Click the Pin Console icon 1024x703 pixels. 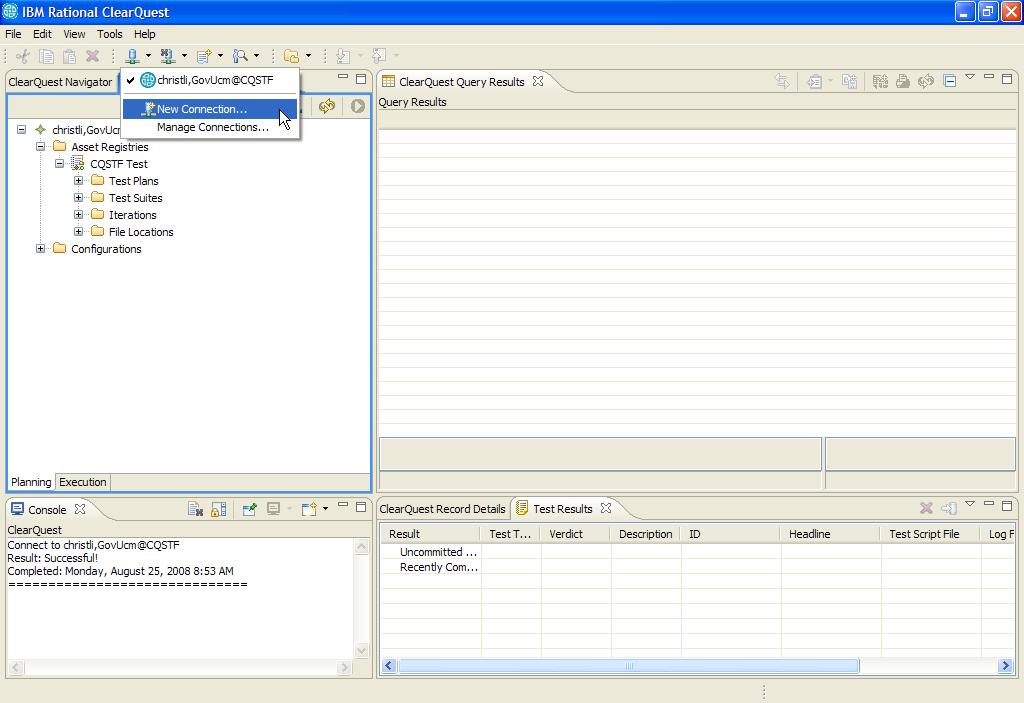point(249,510)
